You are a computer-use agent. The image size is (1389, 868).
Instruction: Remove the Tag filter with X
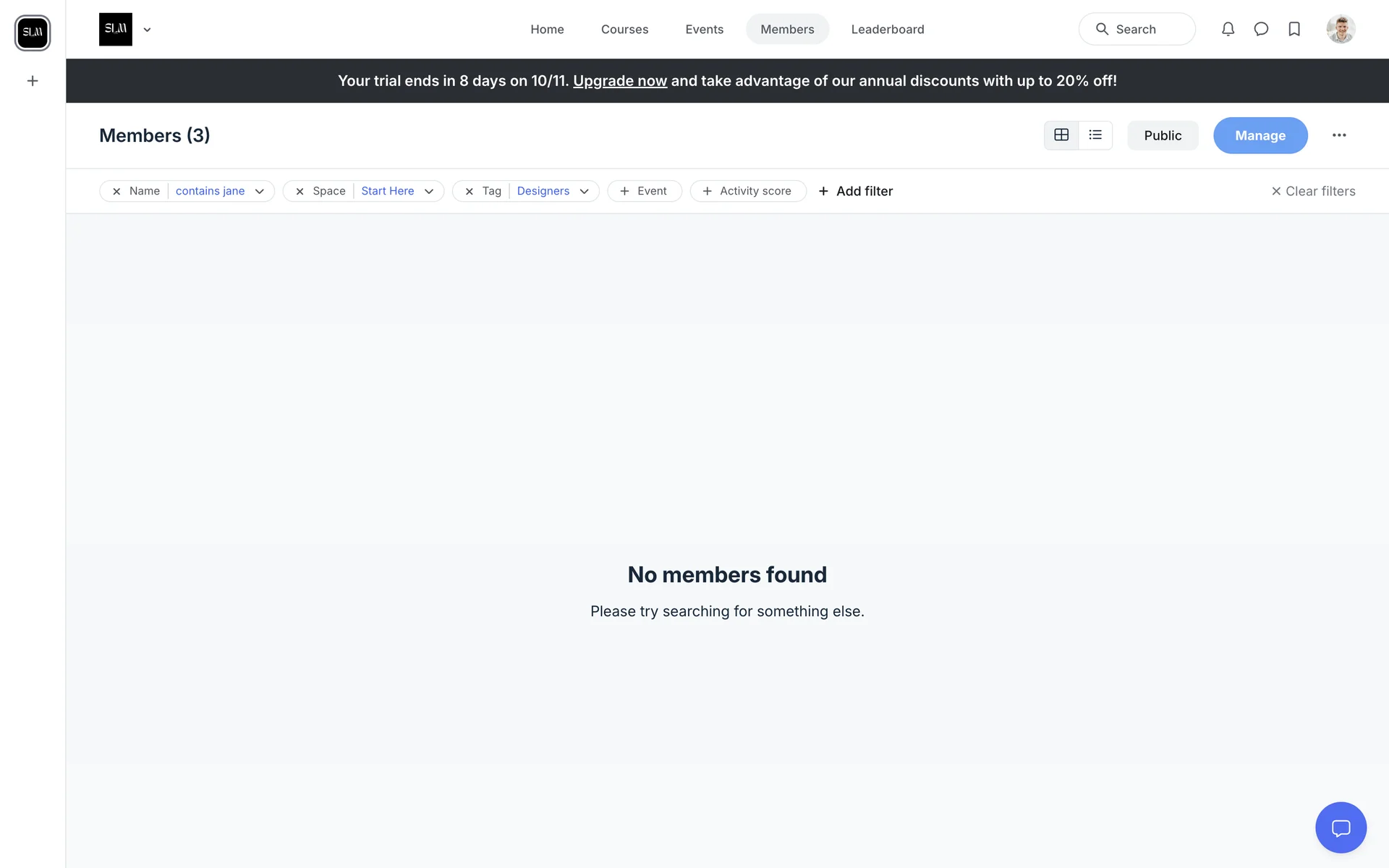coord(470,192)
